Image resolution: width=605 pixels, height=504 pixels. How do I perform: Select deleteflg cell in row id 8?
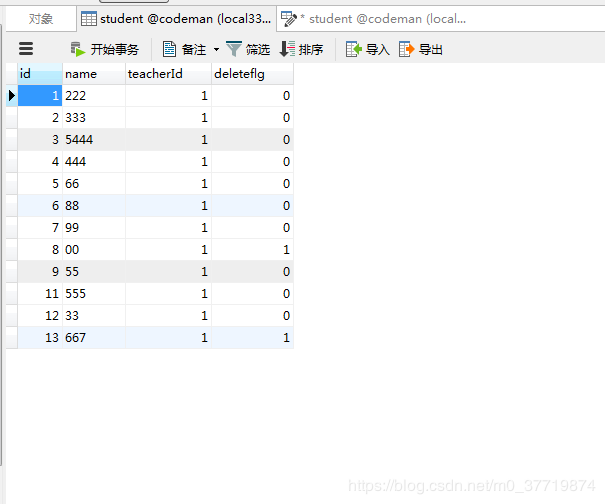[x=252, y=249]
